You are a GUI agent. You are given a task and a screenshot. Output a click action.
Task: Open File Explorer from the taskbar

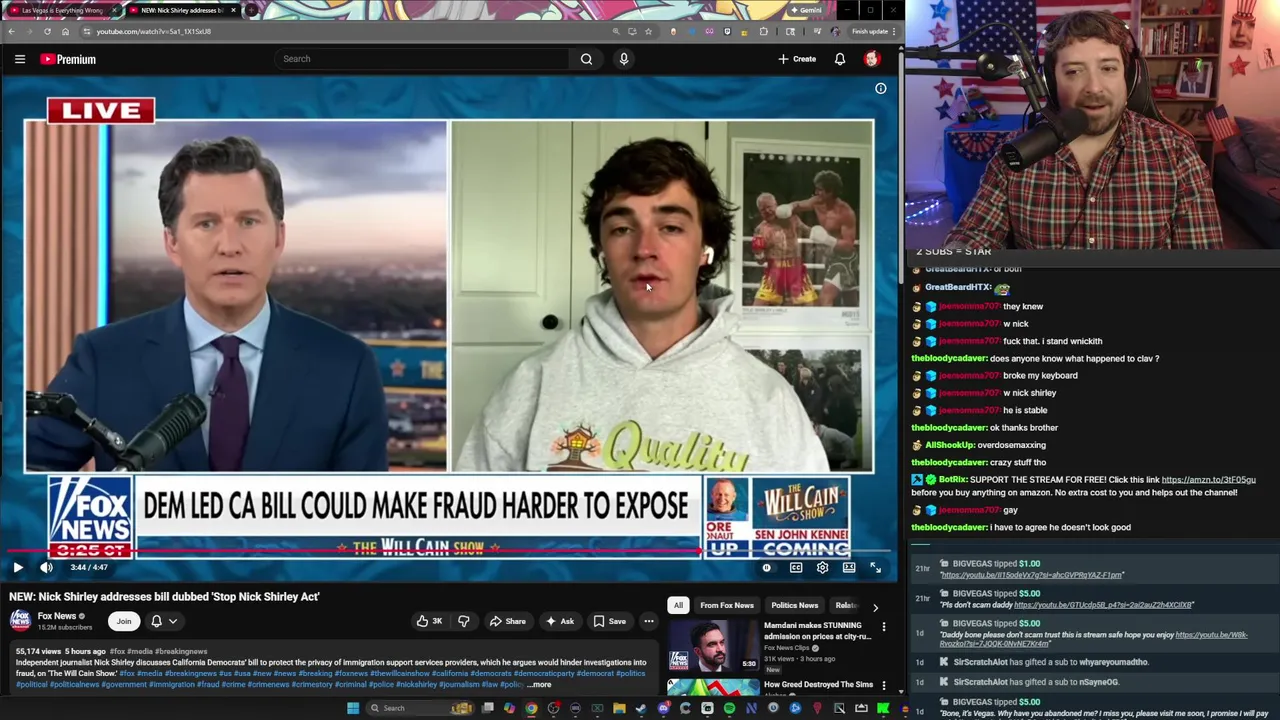pos(619,708)
